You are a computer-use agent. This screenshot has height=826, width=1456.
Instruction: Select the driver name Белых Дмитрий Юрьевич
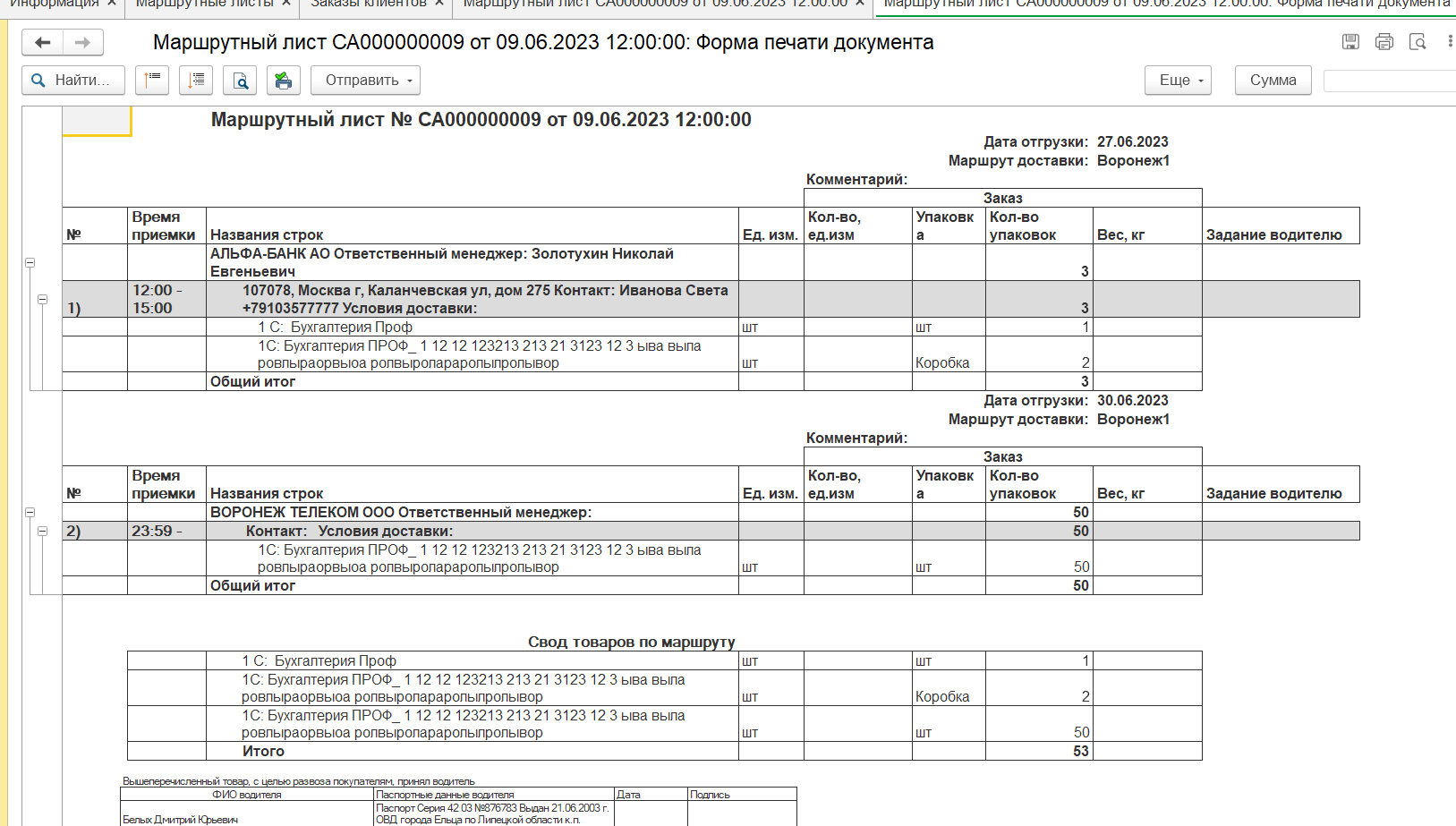(x=180, y=819)
